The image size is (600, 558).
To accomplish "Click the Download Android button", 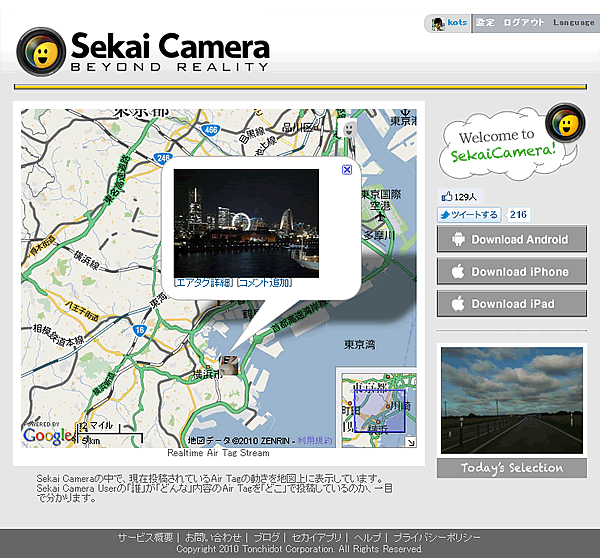I will (x=512, y=239).
